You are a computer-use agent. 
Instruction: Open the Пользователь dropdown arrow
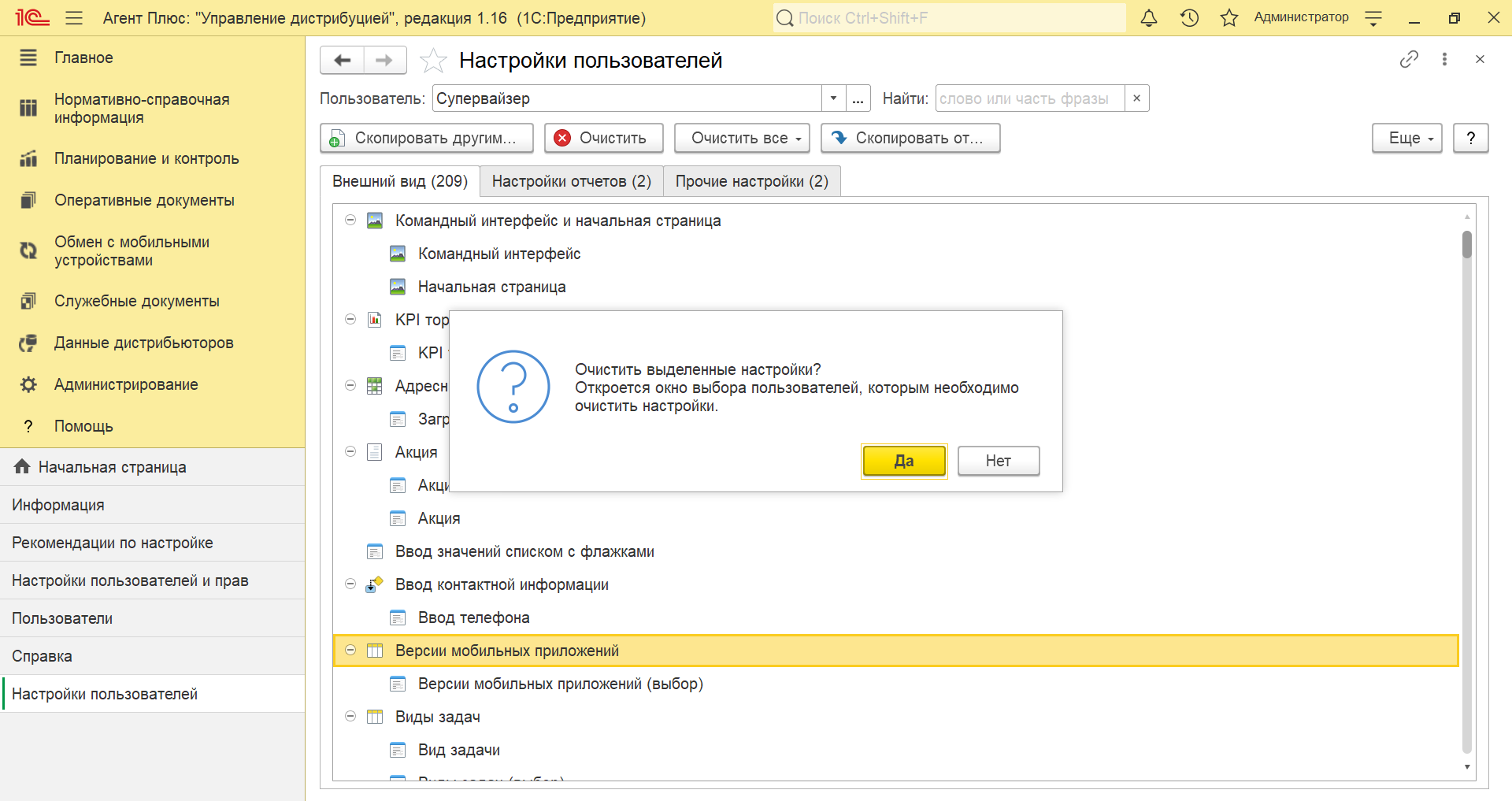(833, 98)
